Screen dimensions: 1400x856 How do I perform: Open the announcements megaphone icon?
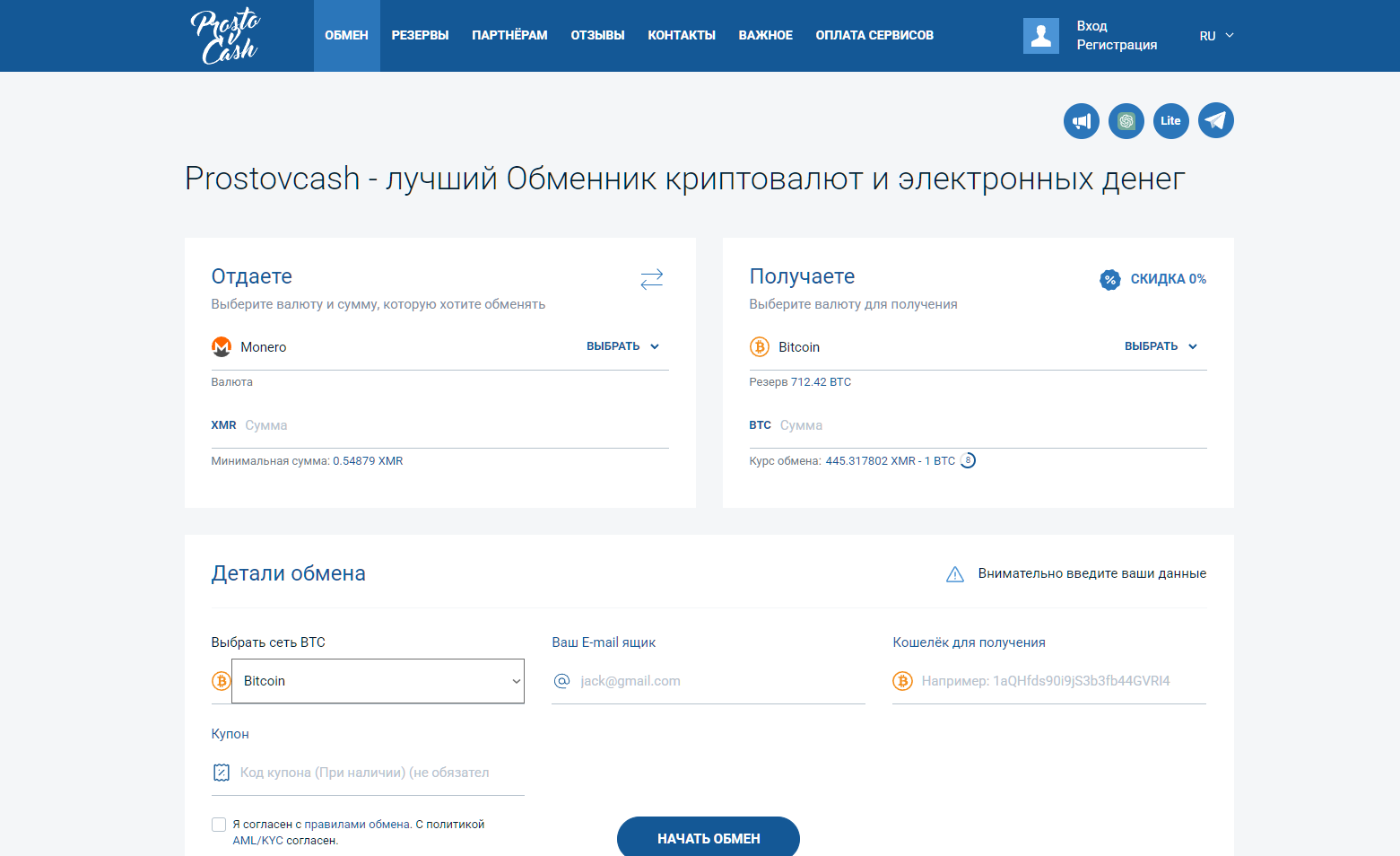(x=1082, y=121)
